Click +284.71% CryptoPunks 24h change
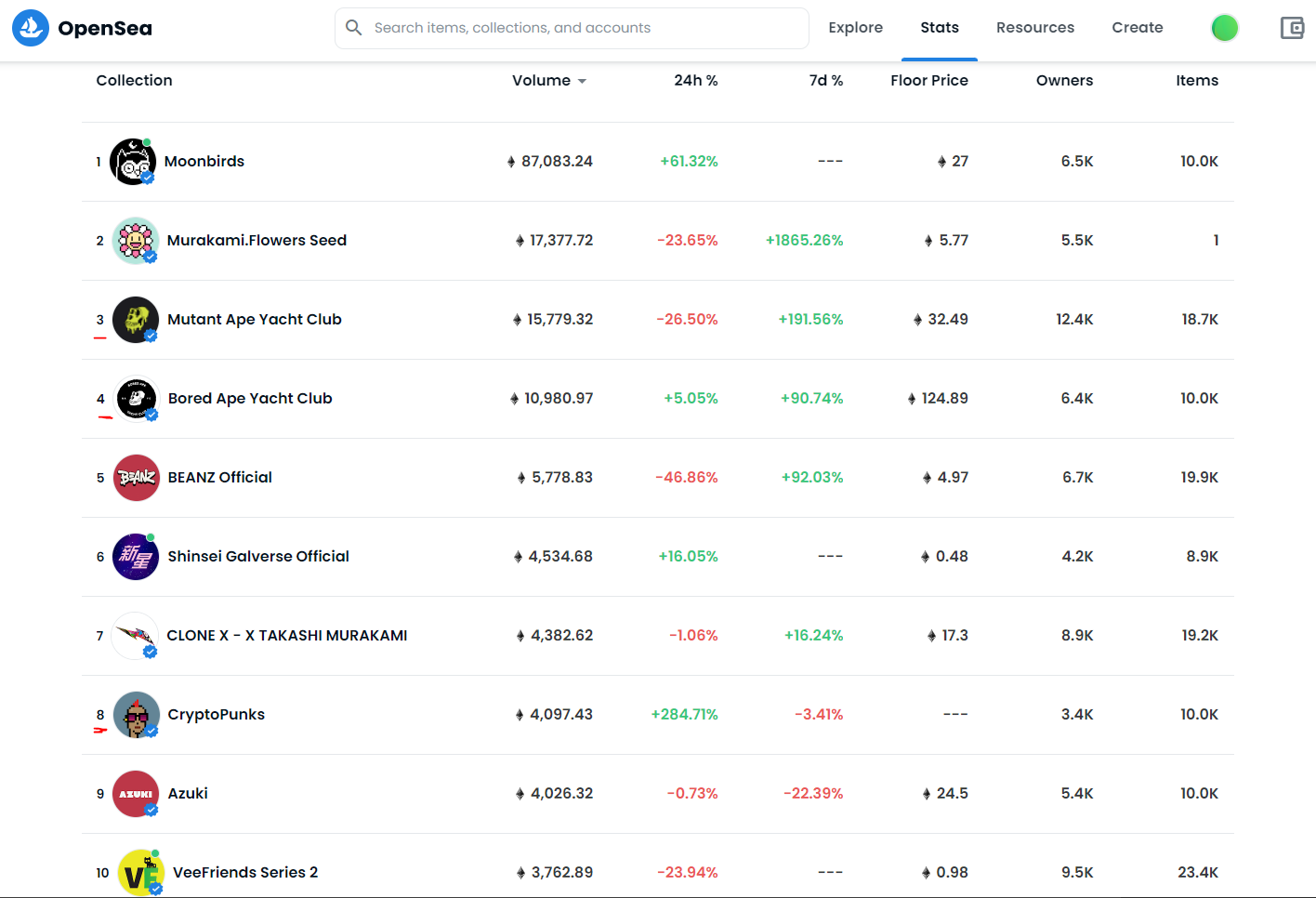This screenshot has height=898, width=1316. 685,715
